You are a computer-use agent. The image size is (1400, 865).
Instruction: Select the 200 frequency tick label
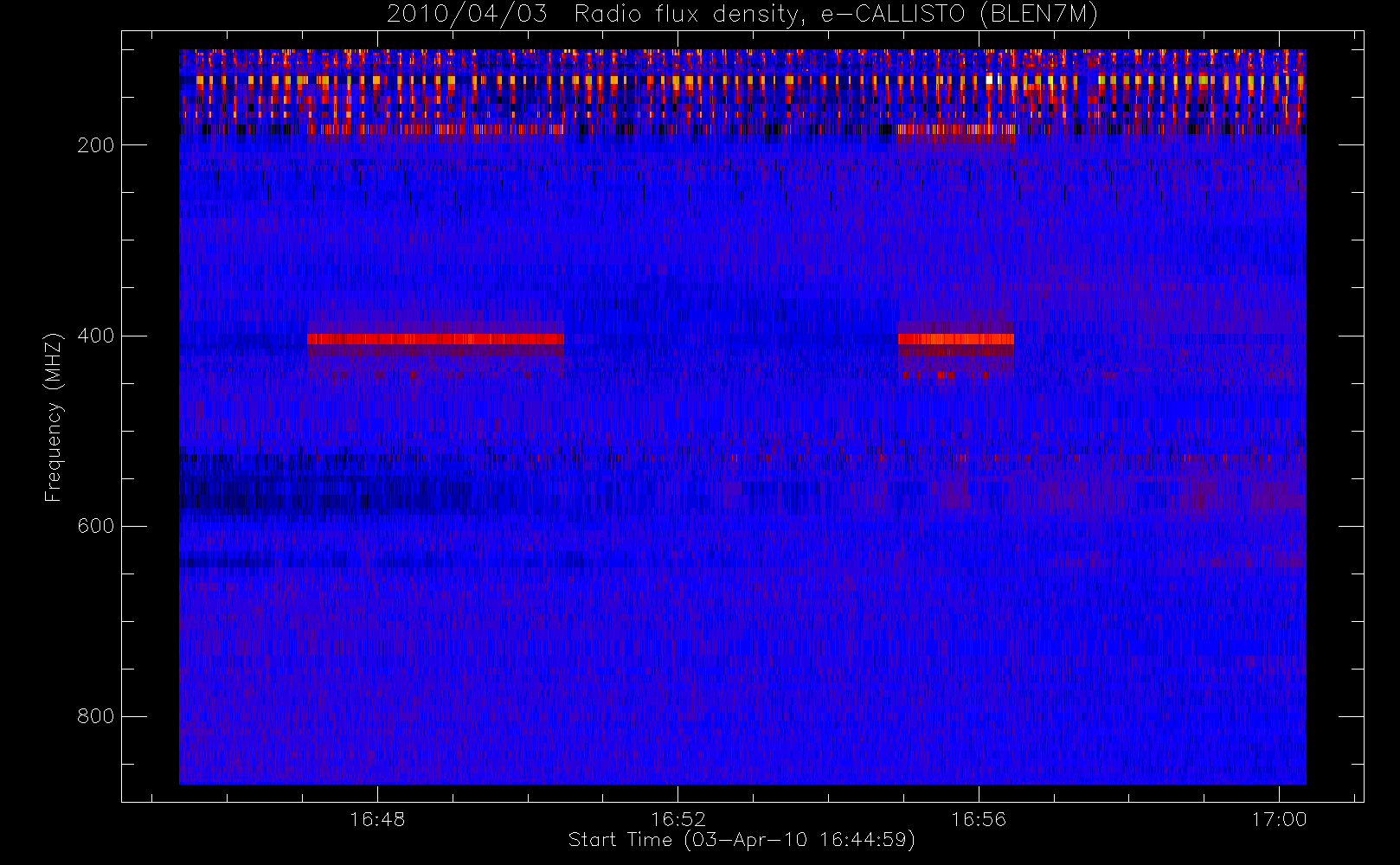click(96, 145)
